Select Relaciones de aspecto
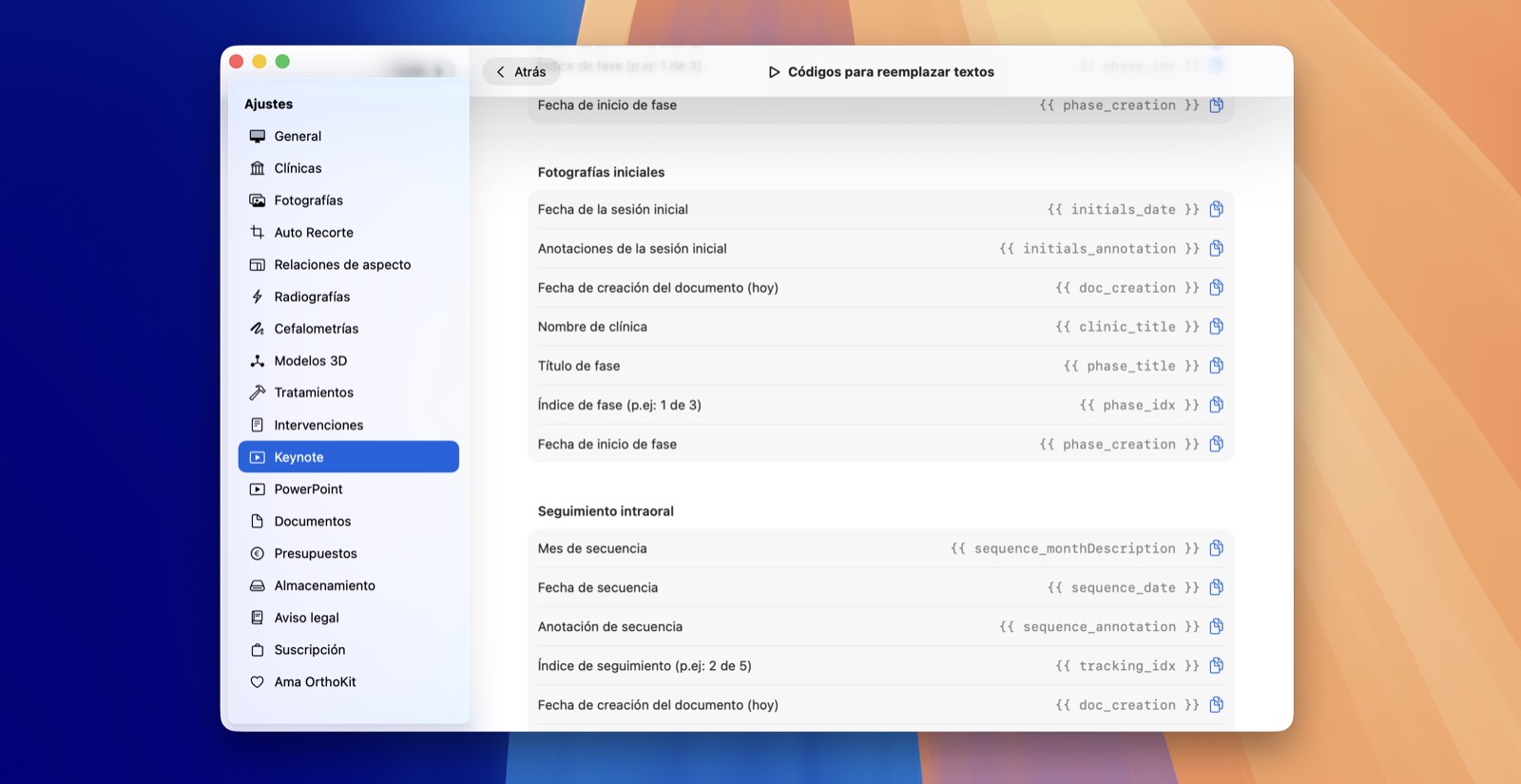The image size is (1521, 784). coord(348,264)
